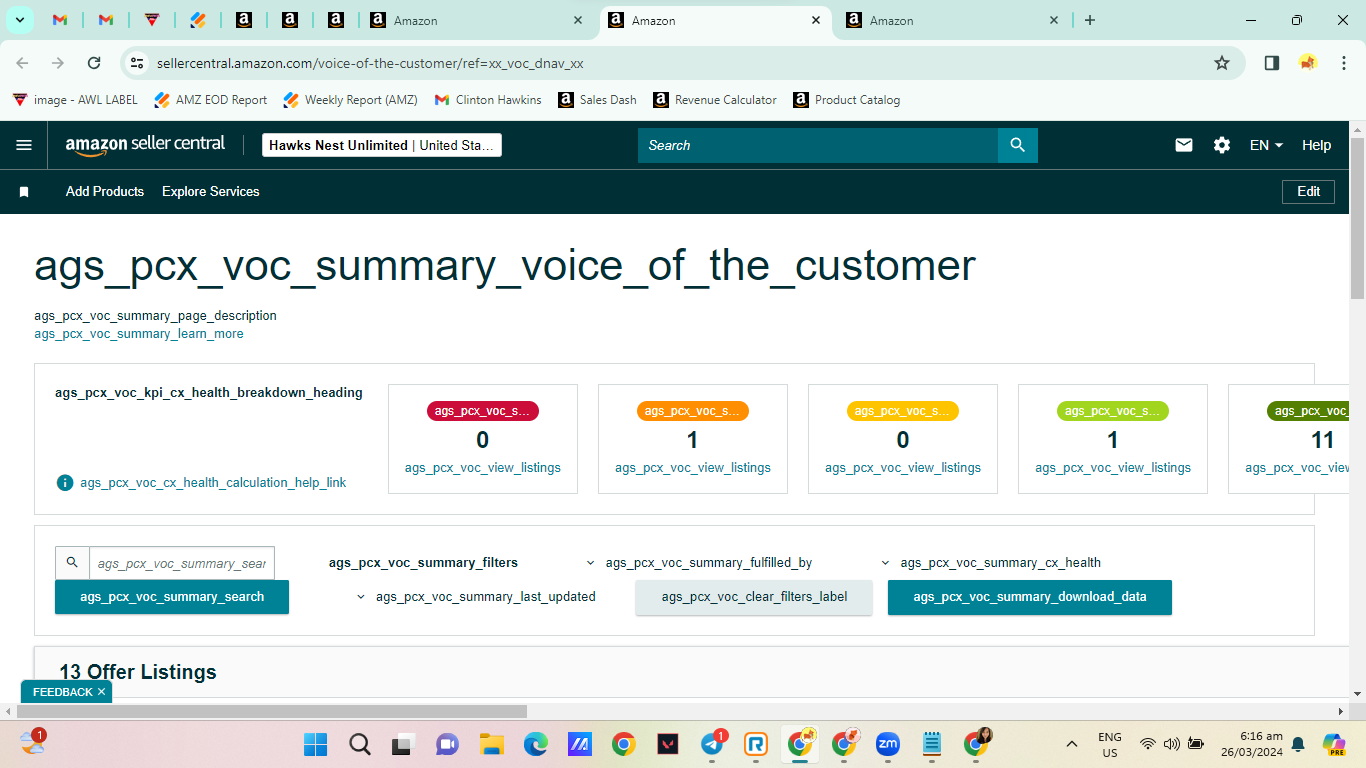This screenshot has width=1366, height=768.
Task: Click the FEEDBACK button
Action: coord(62,692)
